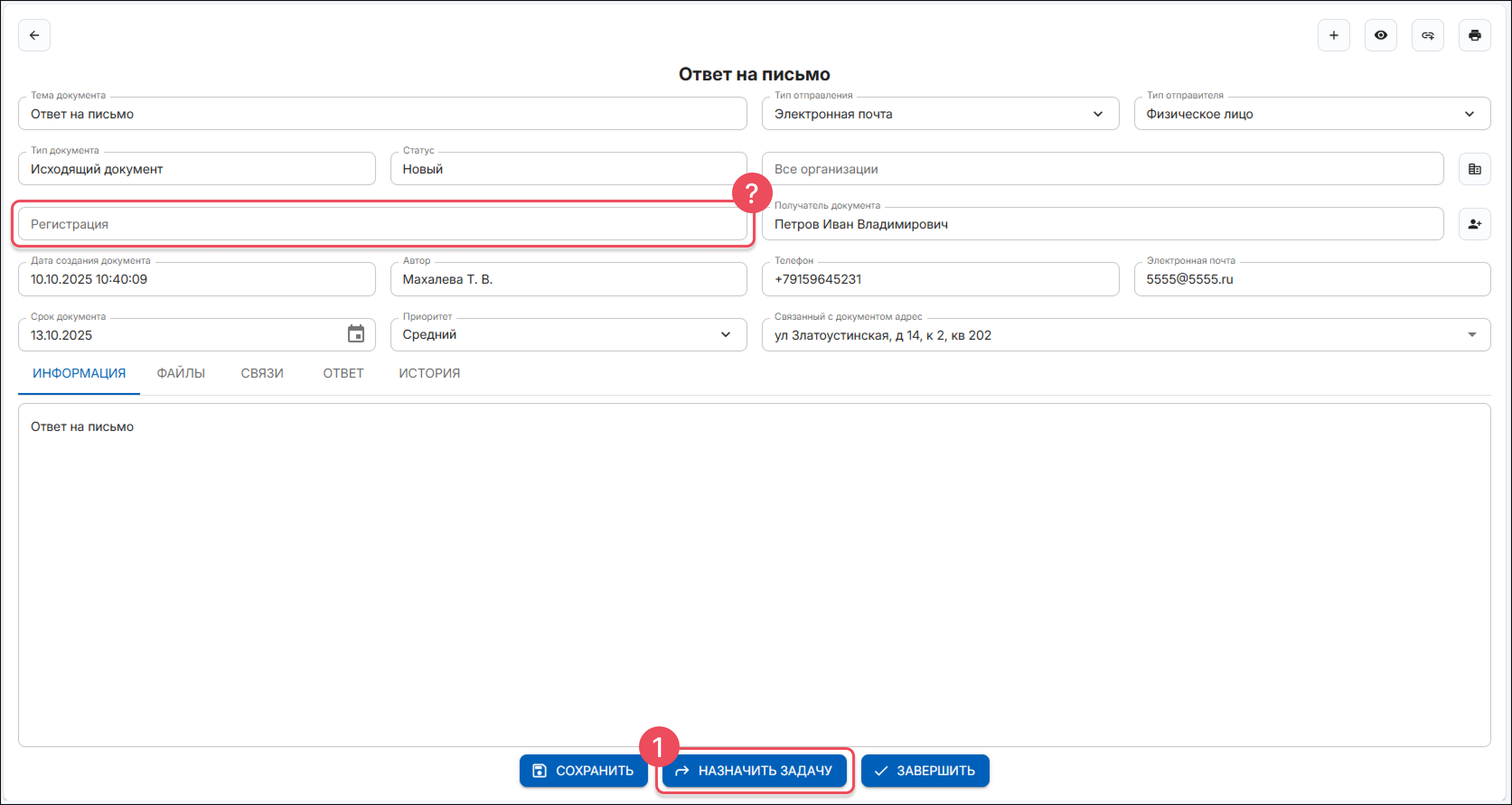Open the calendar date picker
The image size is (1512, 805).
[356, 334]
